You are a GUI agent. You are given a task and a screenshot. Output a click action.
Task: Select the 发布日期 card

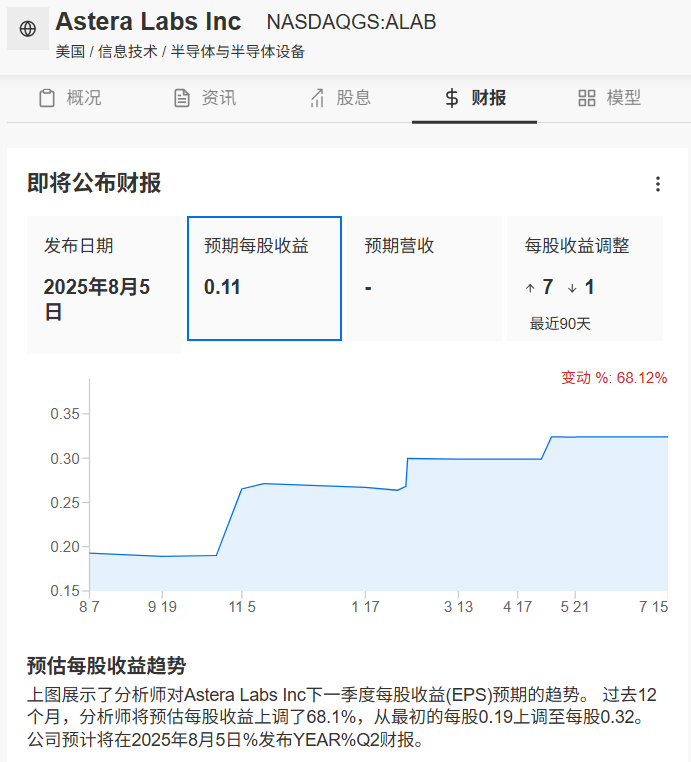[x=104, y=285]
